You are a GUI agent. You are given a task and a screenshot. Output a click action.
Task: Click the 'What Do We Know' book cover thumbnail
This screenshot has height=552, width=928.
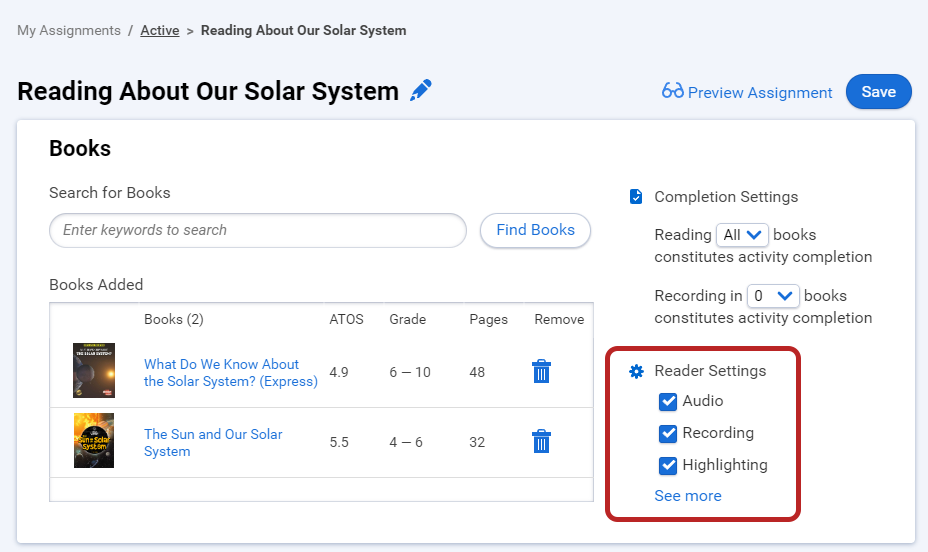pos(94,370)
